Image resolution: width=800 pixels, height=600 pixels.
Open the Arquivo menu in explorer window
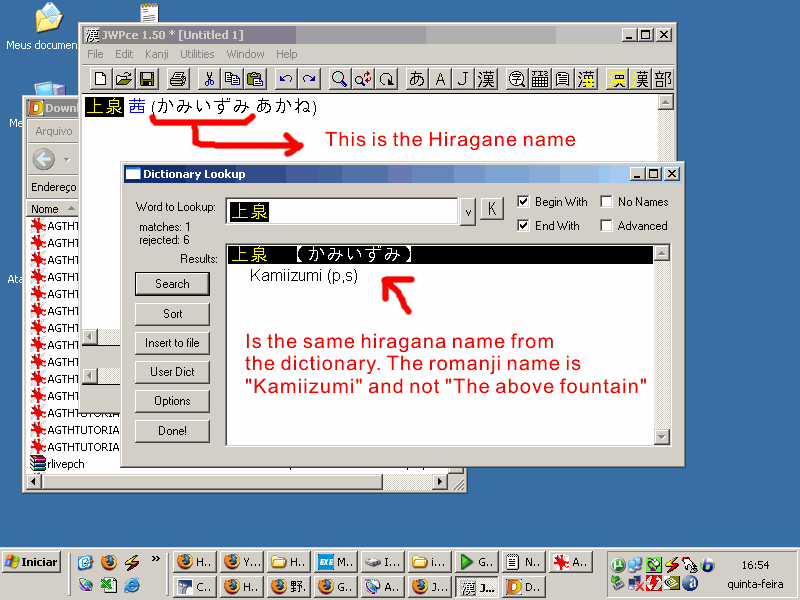click(54, 131)
